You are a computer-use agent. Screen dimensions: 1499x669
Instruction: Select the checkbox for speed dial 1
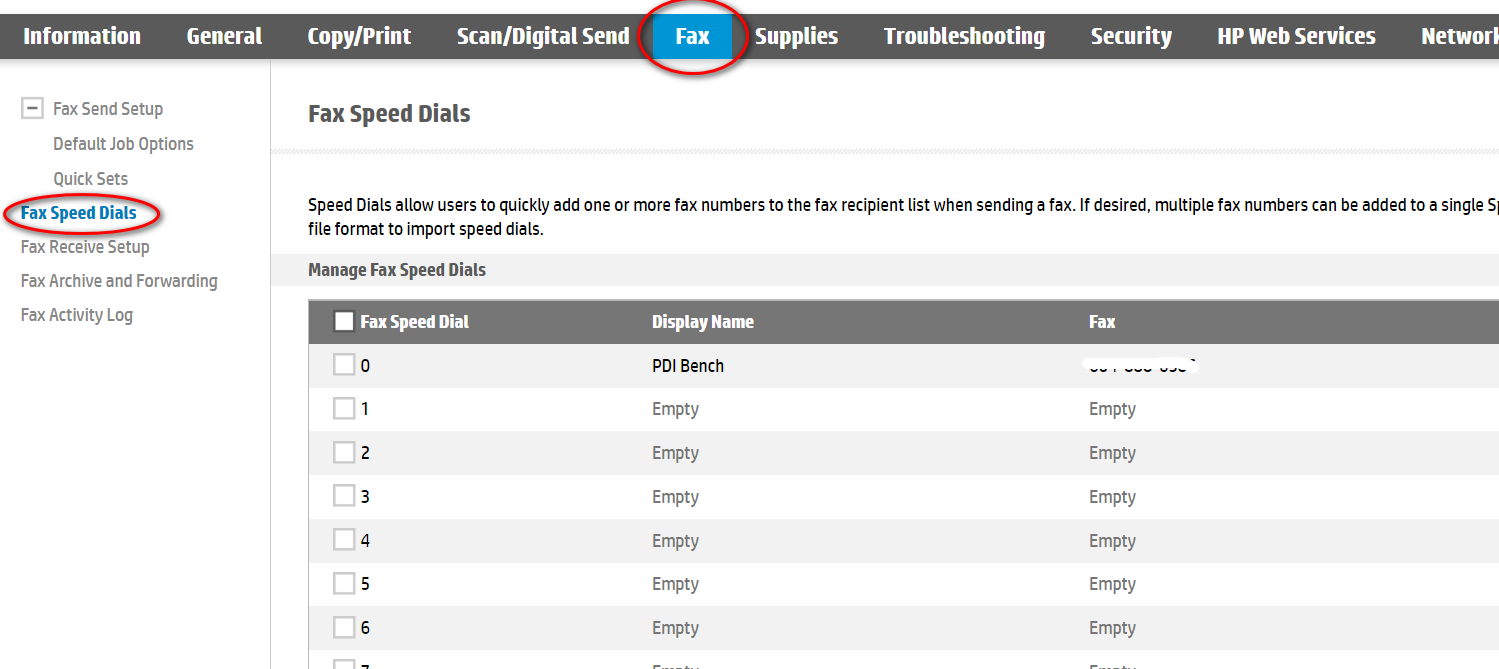(x=344, y=409)
